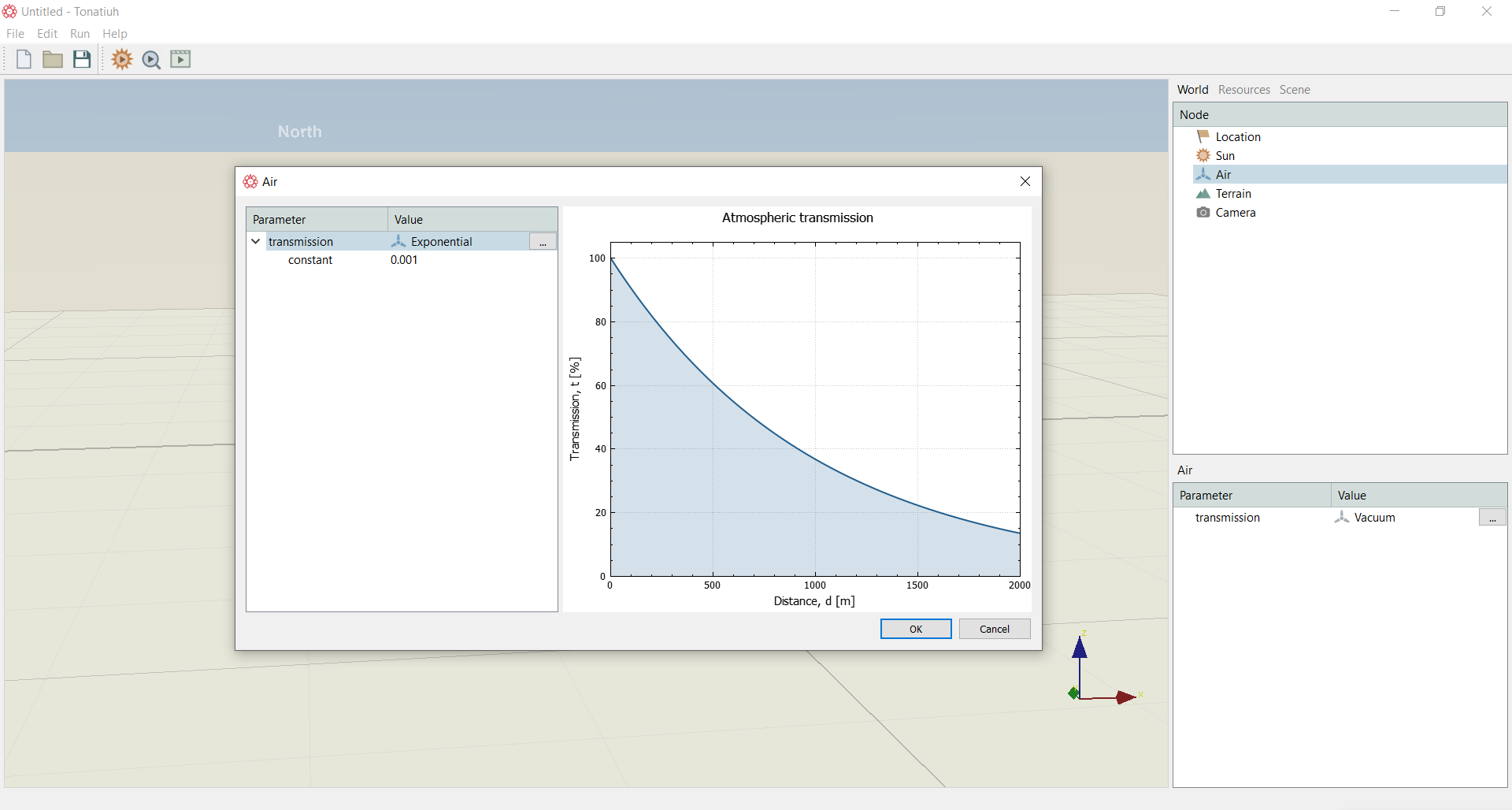This screenshot has height=810, width=1512.
Task: Select the Camera node
Action: 1235,213
